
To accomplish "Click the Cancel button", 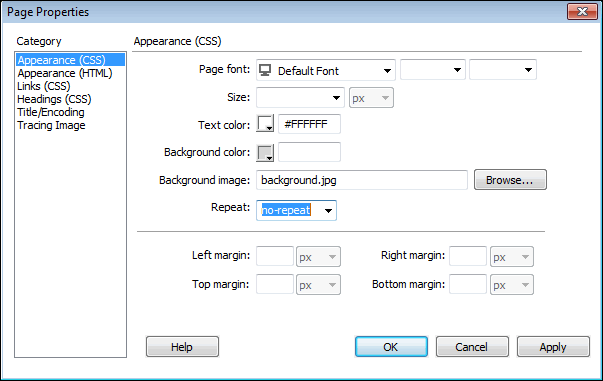I will [472, 347].
